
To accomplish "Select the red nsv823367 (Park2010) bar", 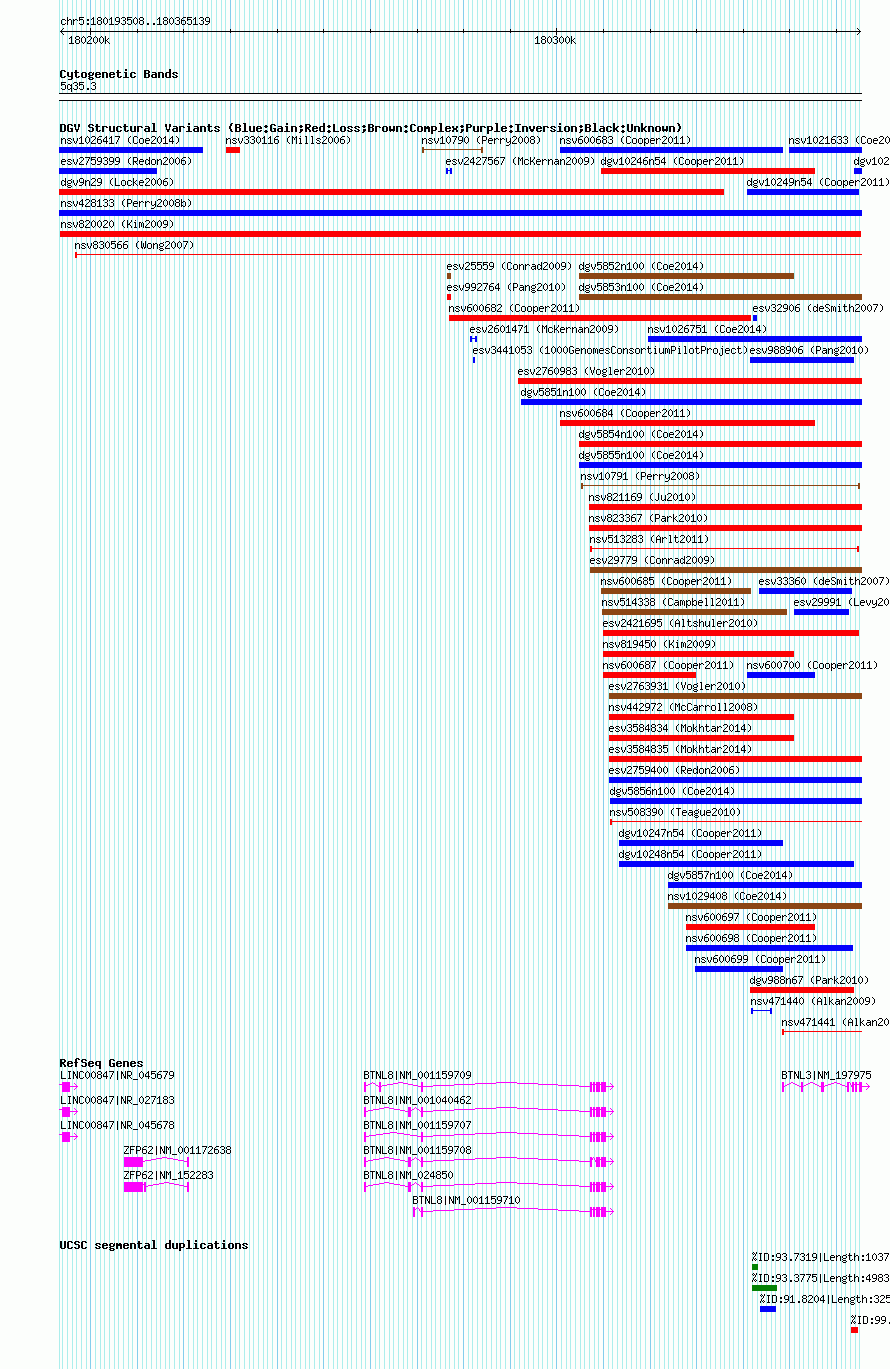I will coord(725,528).
